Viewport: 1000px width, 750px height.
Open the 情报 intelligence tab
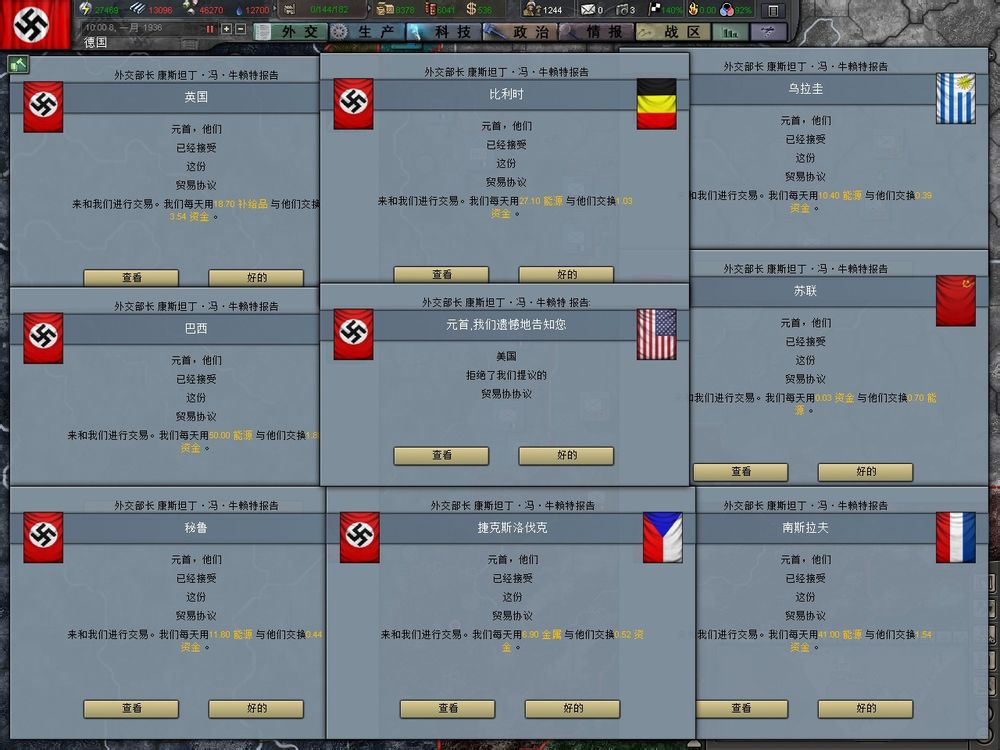596,31
